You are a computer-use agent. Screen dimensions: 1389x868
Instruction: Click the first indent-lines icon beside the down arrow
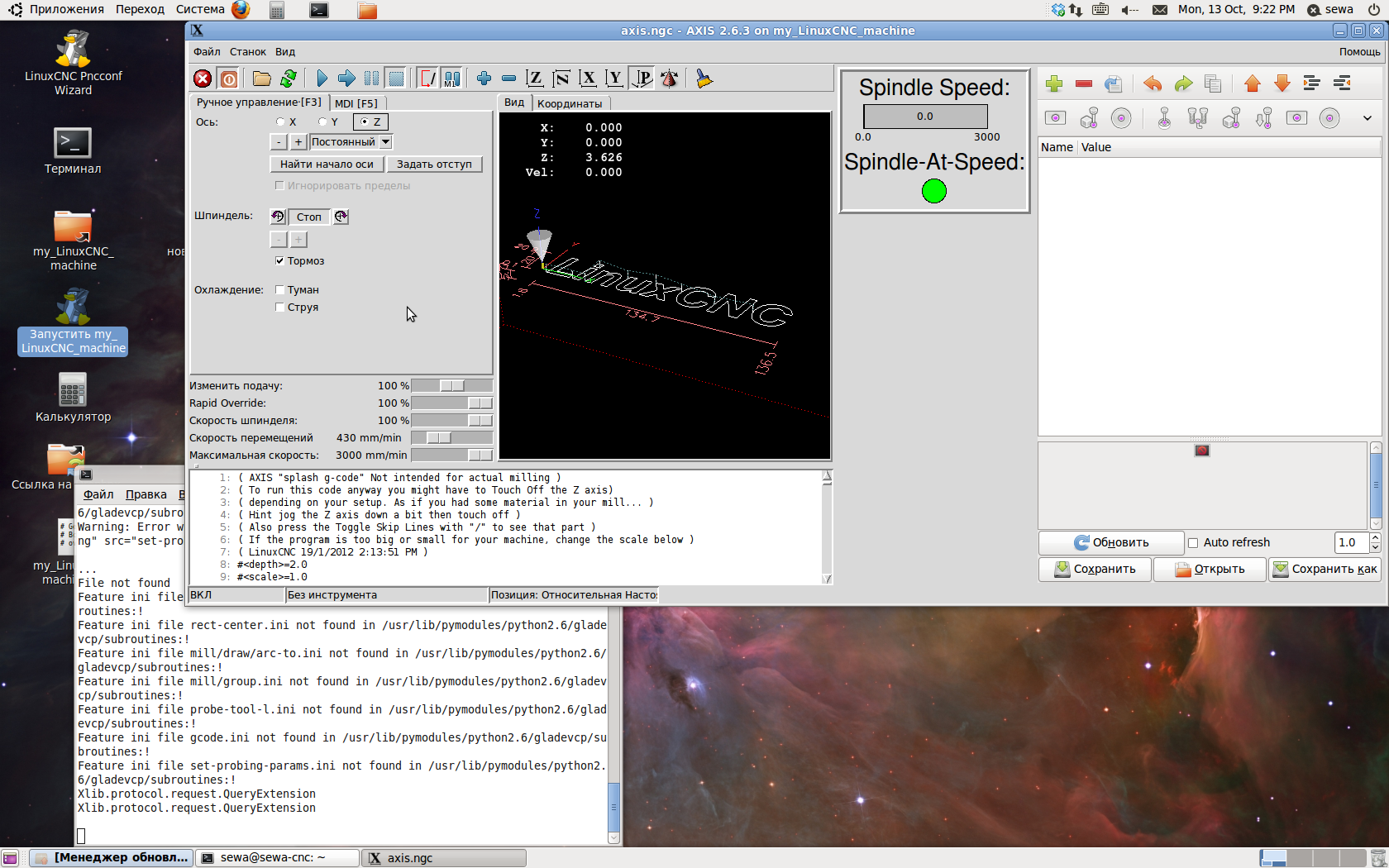1311,83
